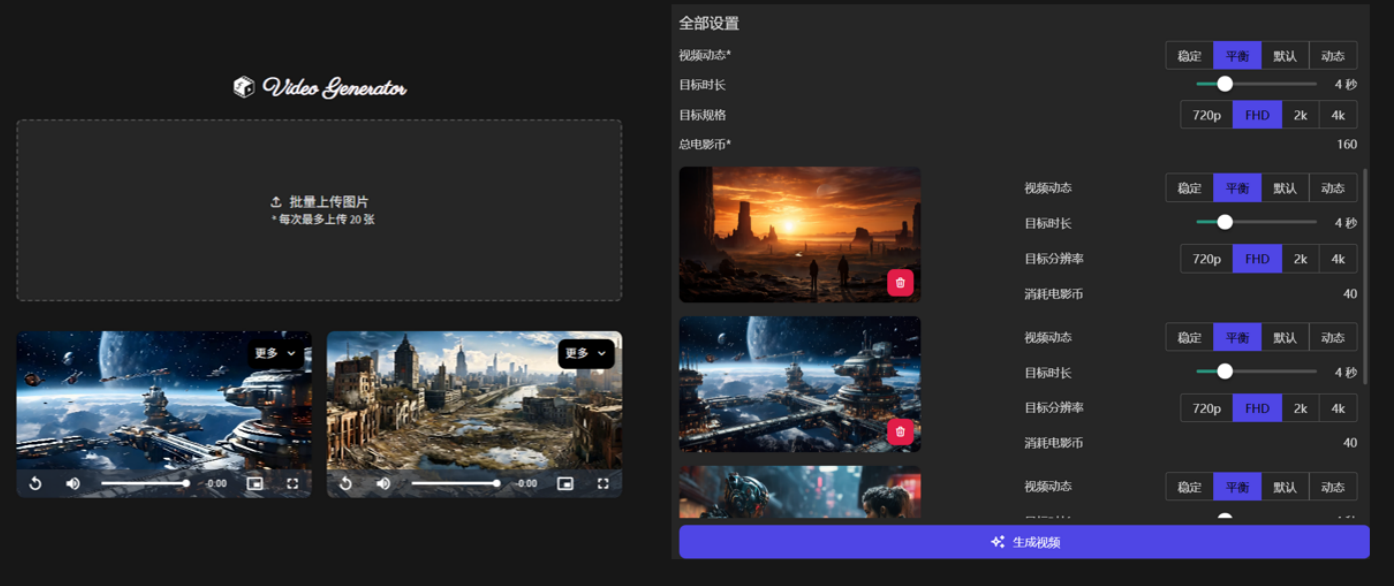Delete the space station image from list
The width and height of the screenshot is (1394, 586).
(900, 432)
